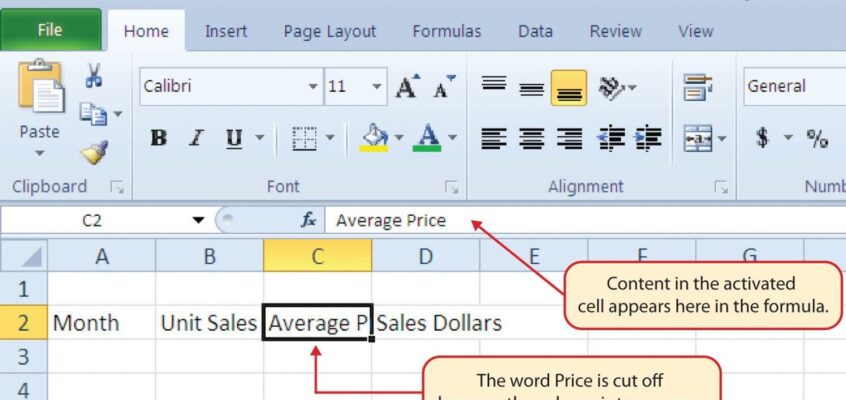
Task: Open the Borders dropdown arrow
Action: (x=330, y=138)
